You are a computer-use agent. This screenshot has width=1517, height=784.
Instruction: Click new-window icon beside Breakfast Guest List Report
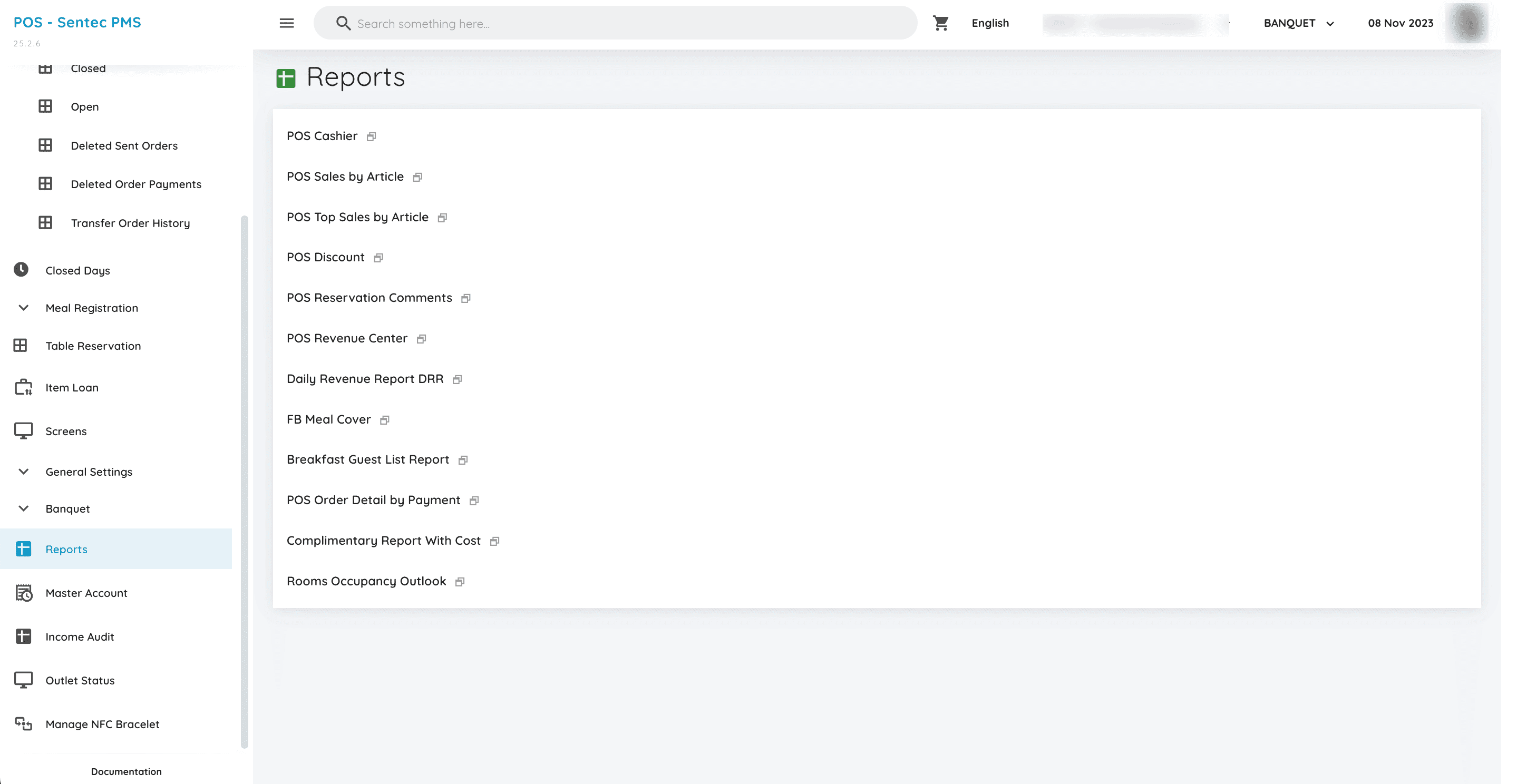tap(463, 460)
